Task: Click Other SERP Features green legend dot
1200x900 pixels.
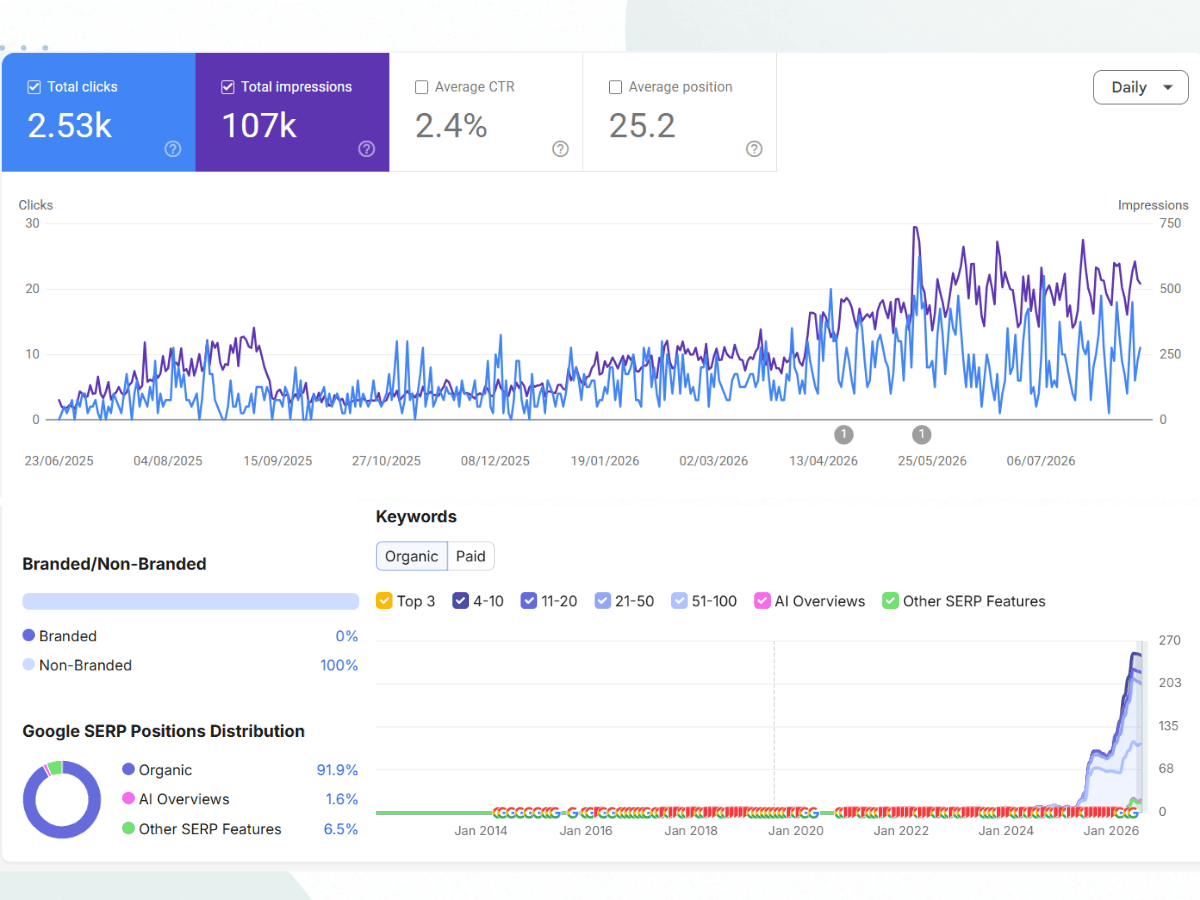Action: 128,828
